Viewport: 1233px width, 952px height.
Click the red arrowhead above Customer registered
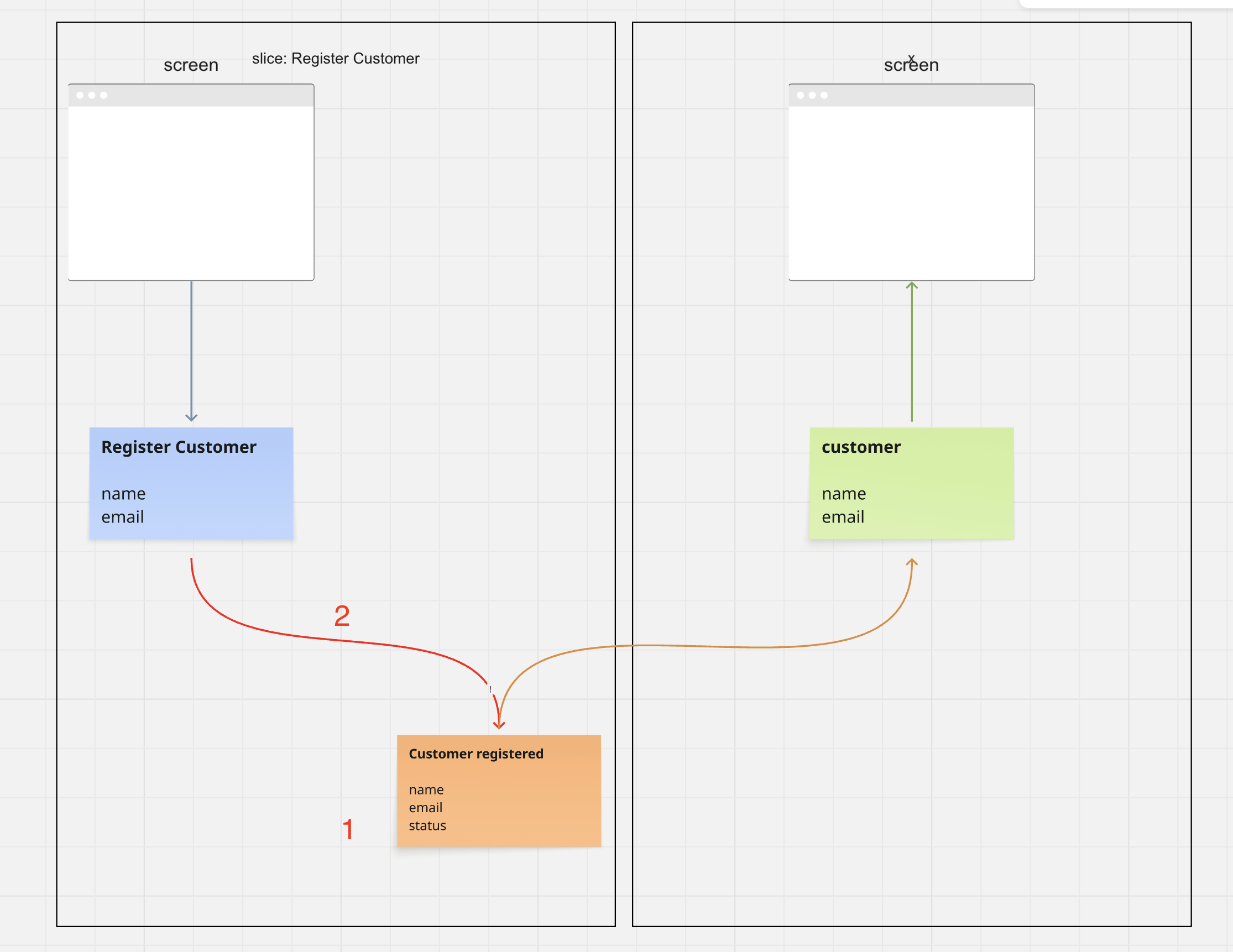[499, 724]
